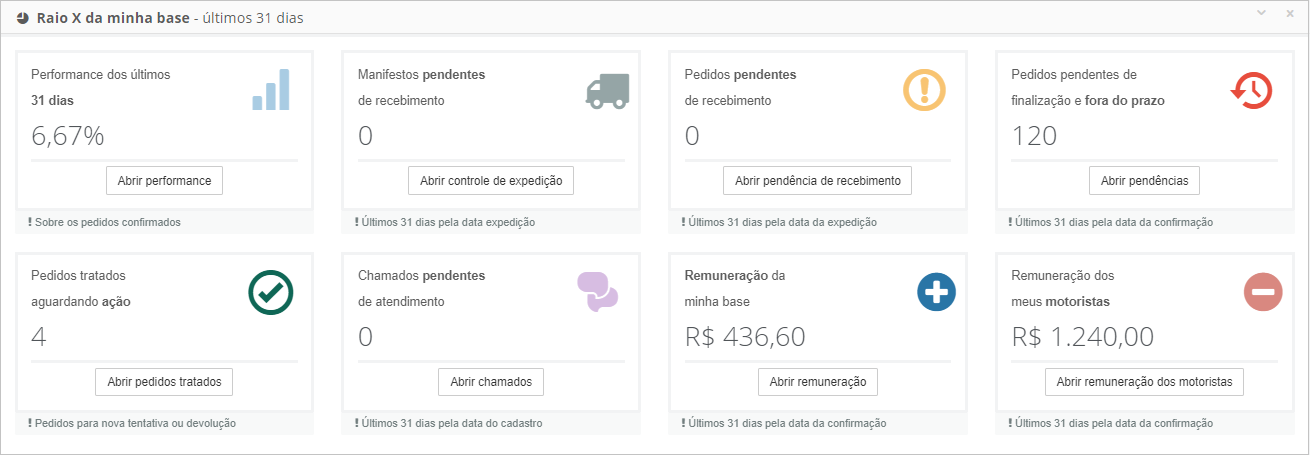This screenshot has height=455, width=1310.
Task: Open the treated orders via Abrir pedidos tratados
Action: click(164, 382)
